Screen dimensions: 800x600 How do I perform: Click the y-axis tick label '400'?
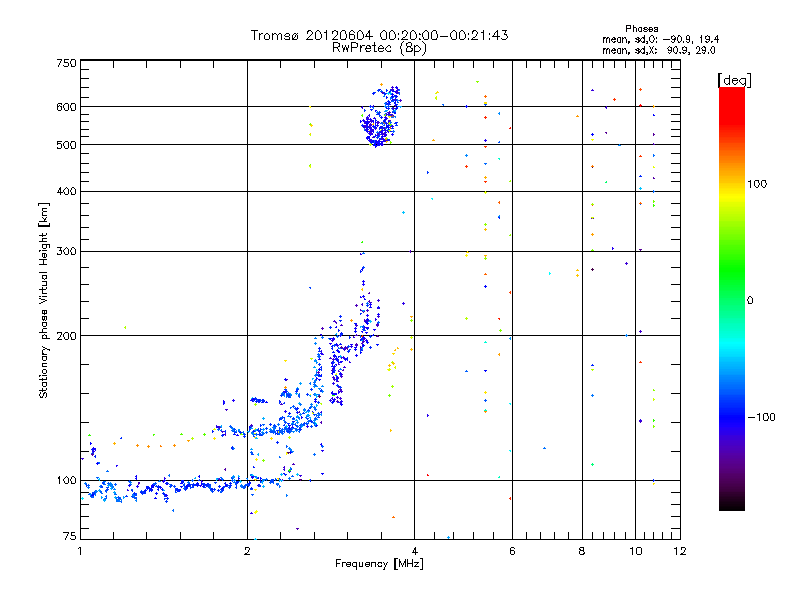point(66,192)
